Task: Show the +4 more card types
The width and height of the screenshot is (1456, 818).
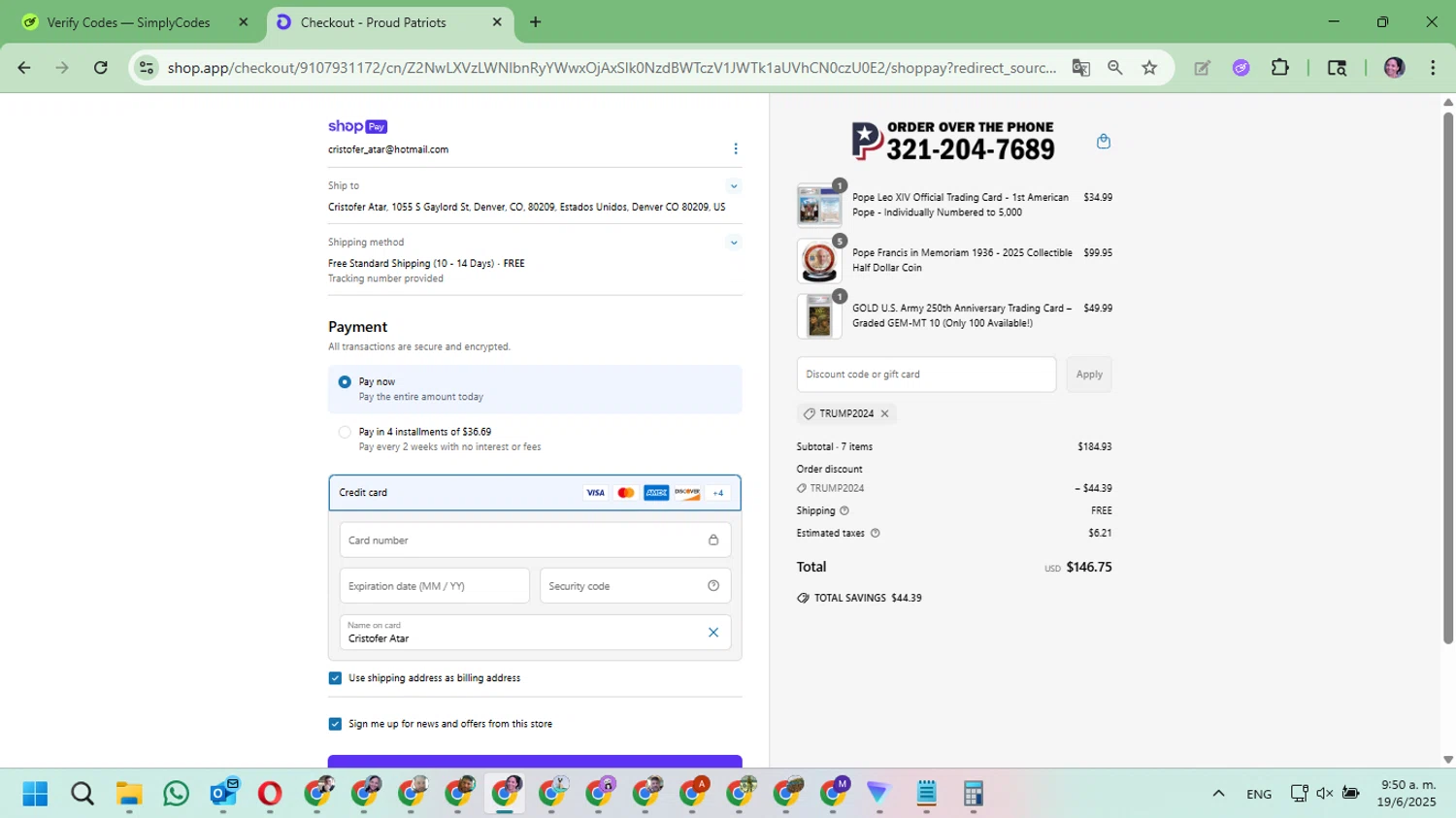Action: (718, 493)
